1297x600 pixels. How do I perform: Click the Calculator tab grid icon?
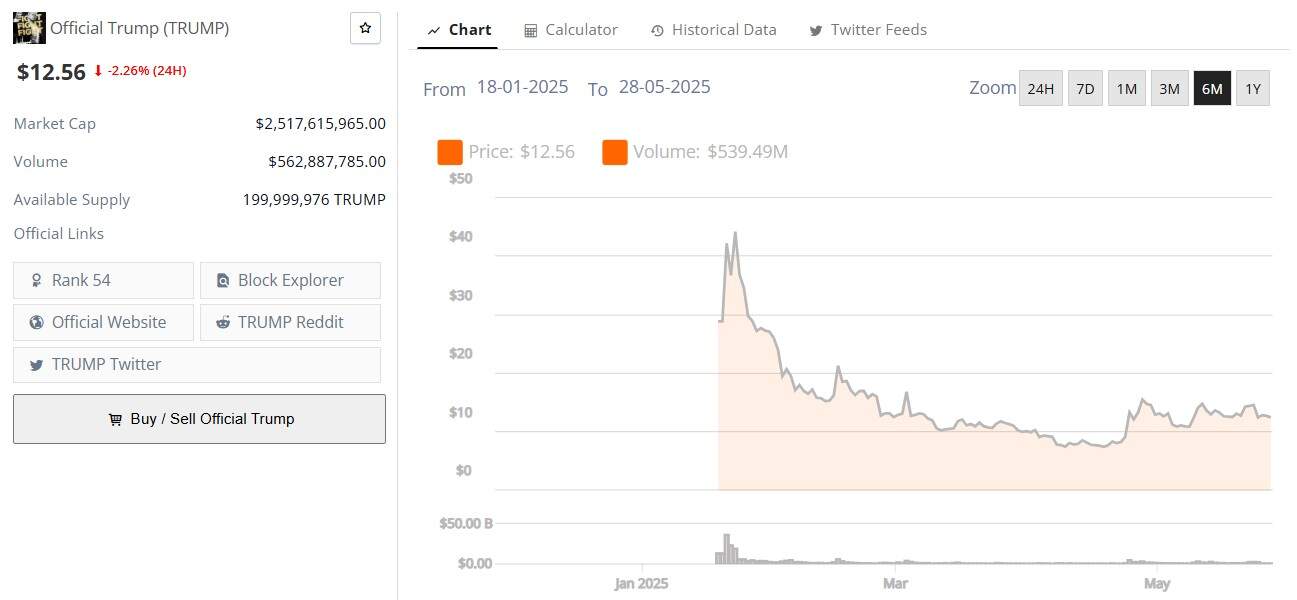531,31
